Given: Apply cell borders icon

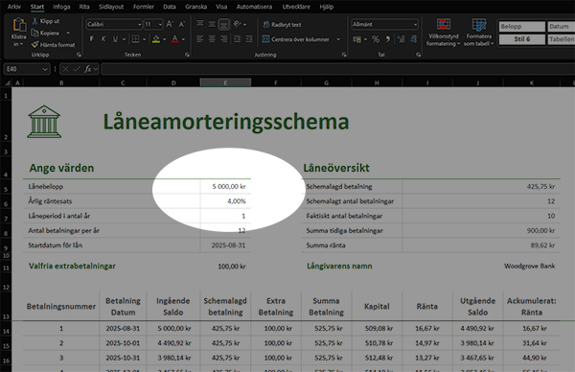Looking at the screenshot, I should tap(135, 39).
